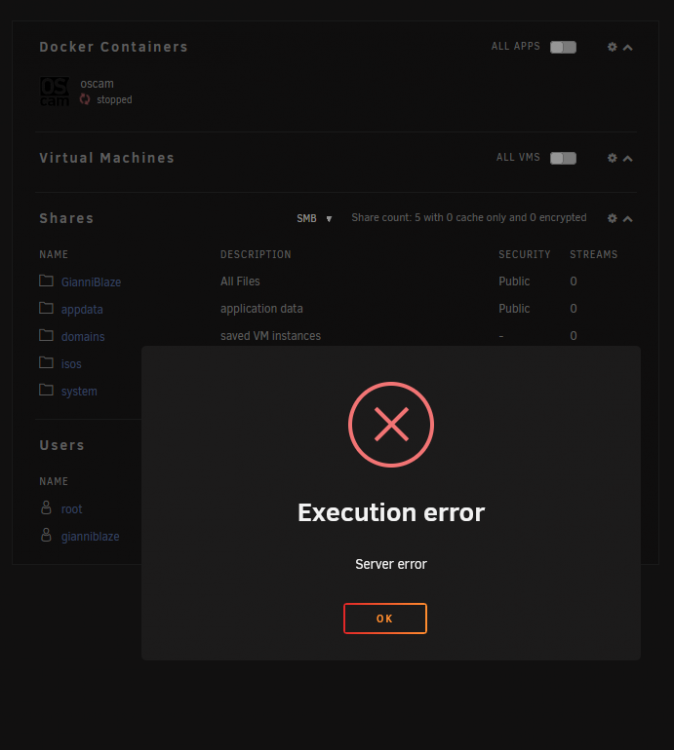This screenshot has height=750, width=674.
Task: Click the STREAMS column header
Action: 594,254
